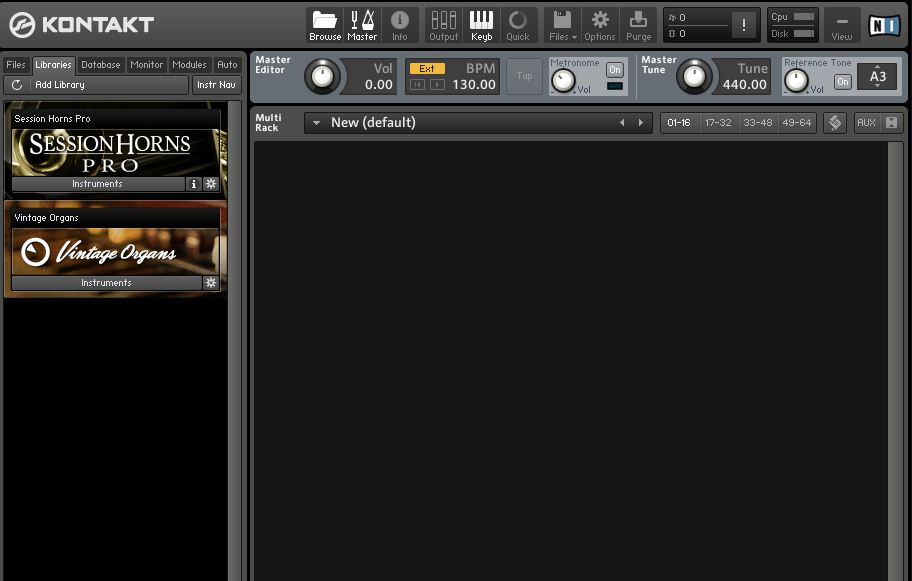
Task: Minimize view with View button
Action: click(x=842, y=26)
